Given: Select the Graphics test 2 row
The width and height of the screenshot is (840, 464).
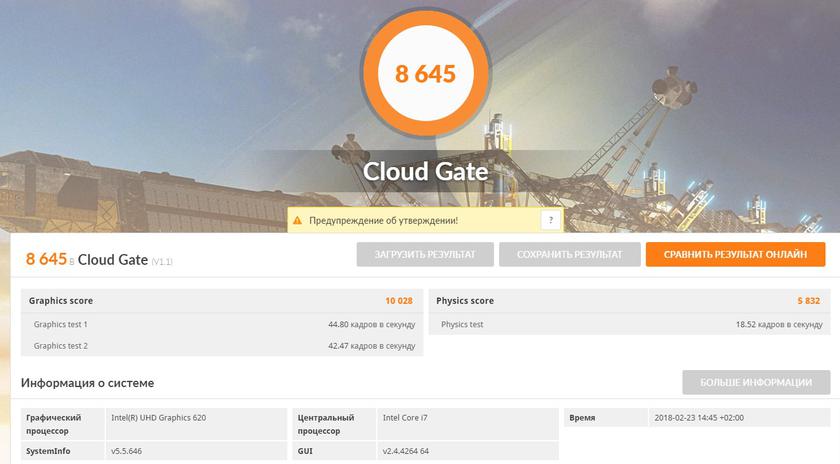Looking at the screenshot, I should click(x=222, y=346).
